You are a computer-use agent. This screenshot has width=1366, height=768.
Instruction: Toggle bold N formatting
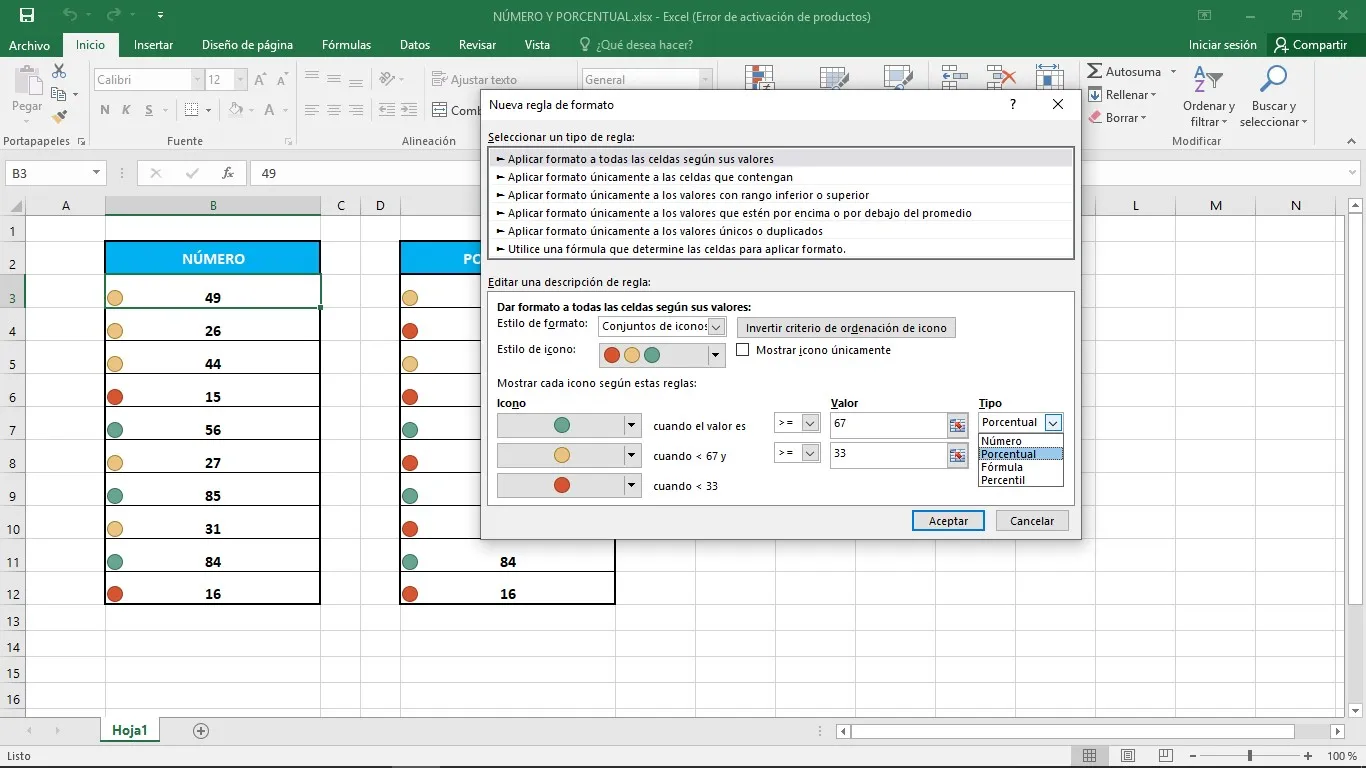pyautogui.click(x=104, y=110)
